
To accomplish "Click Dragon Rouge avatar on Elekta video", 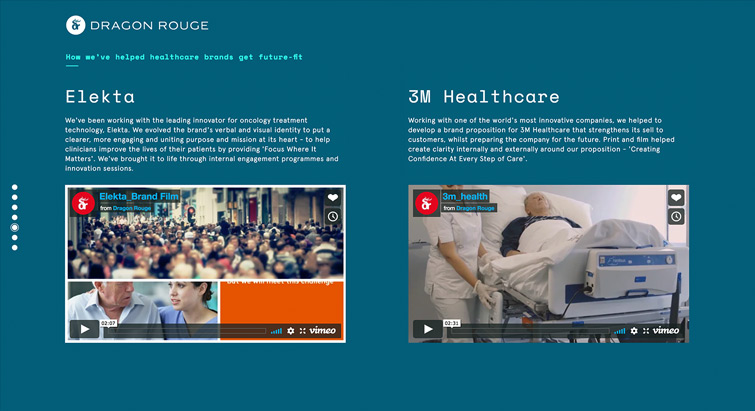I will click(x=83, y=203).
